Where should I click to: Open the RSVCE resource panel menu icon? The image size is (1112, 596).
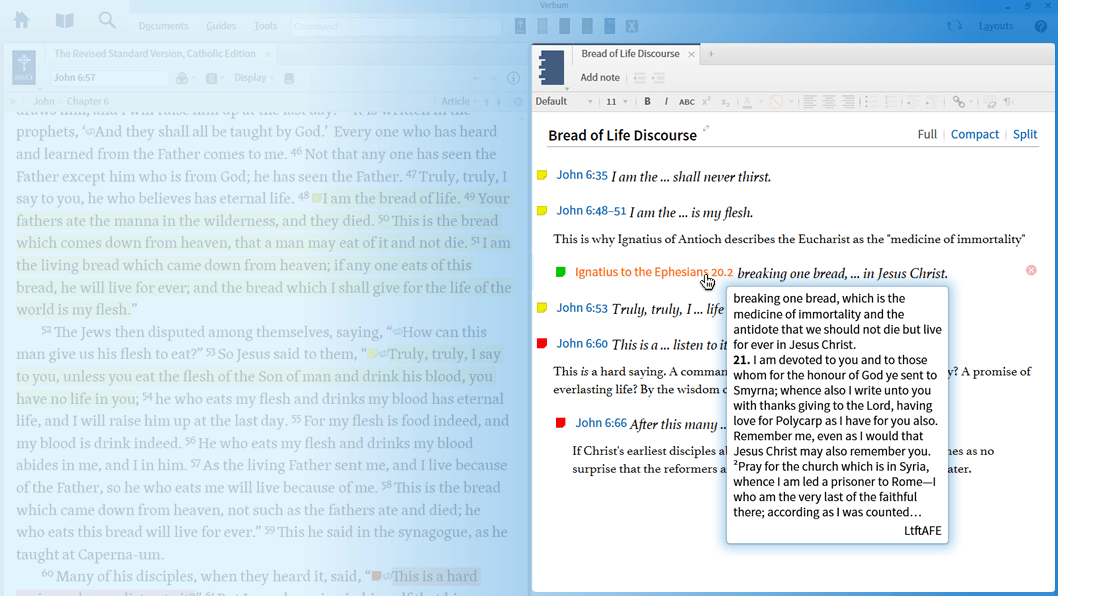click(x=24, y=67)
